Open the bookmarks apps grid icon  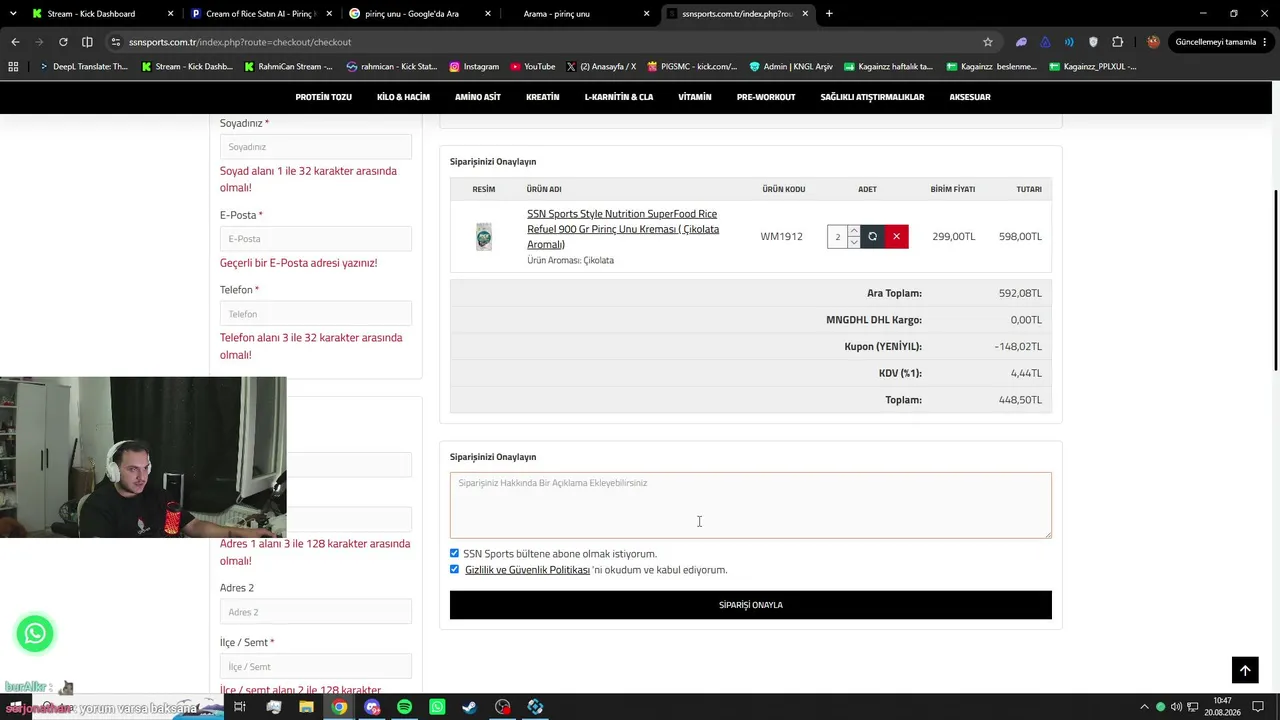coord(13,67)
